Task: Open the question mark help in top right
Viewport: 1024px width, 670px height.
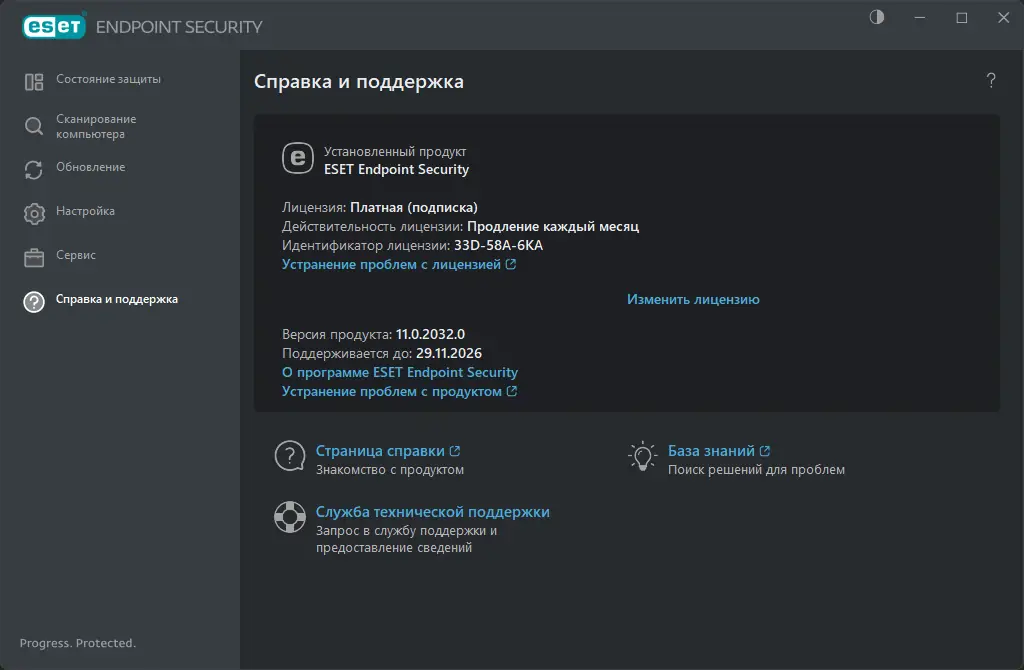Action: point(991,81)
